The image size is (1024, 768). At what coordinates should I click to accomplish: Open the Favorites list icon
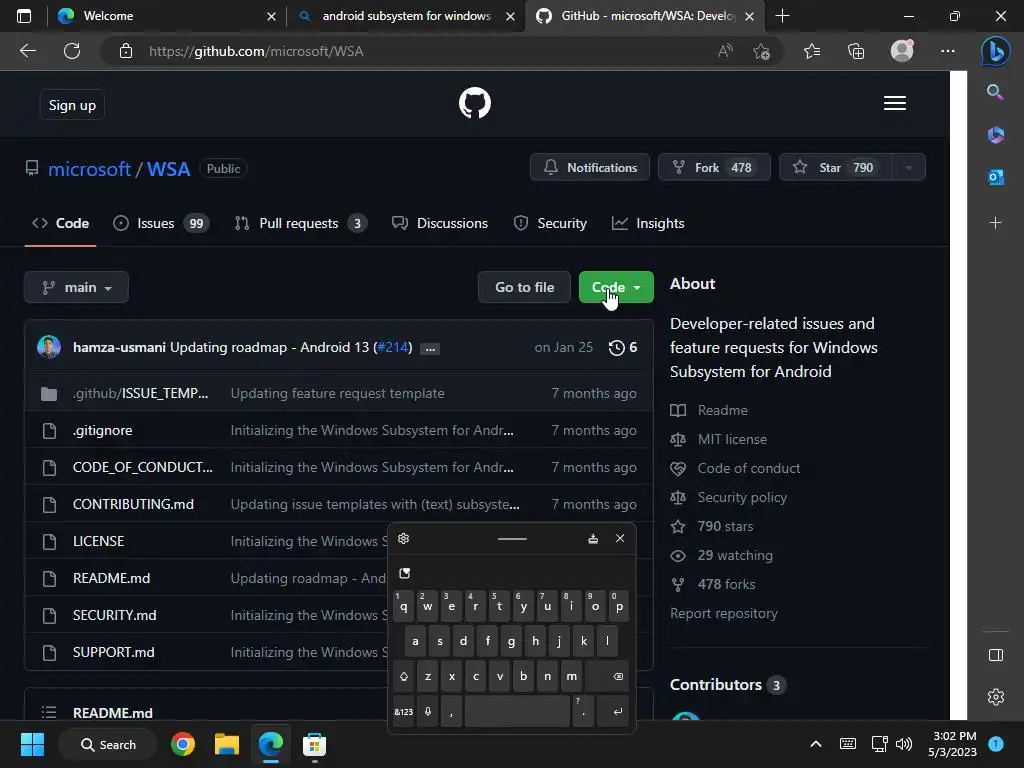(812, 51)
